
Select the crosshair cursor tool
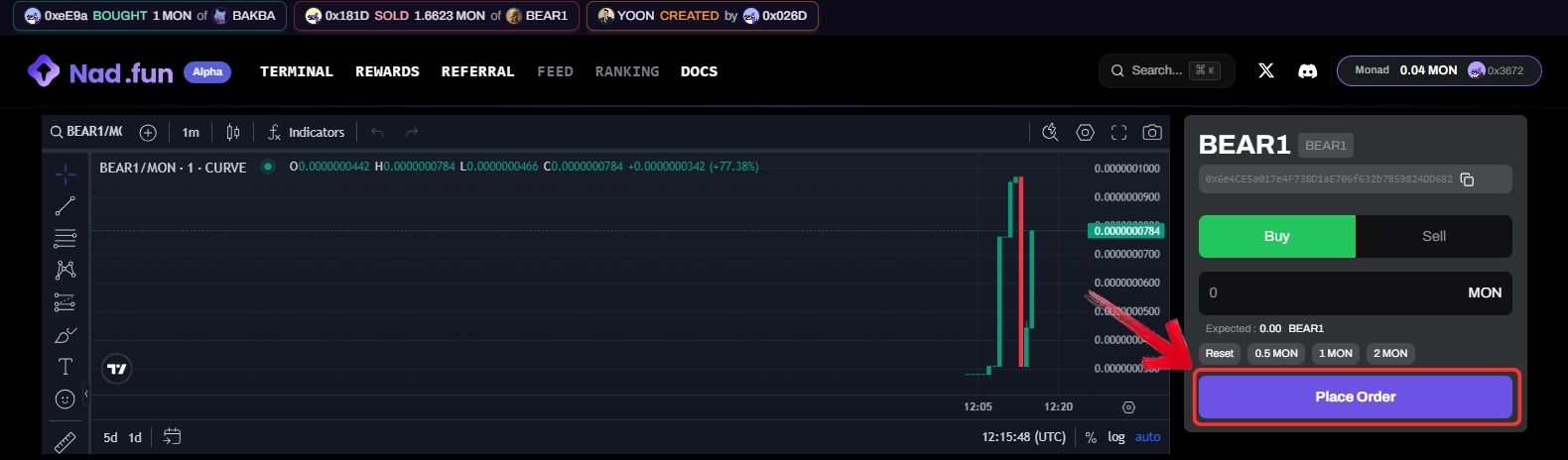tap(65, 174)
